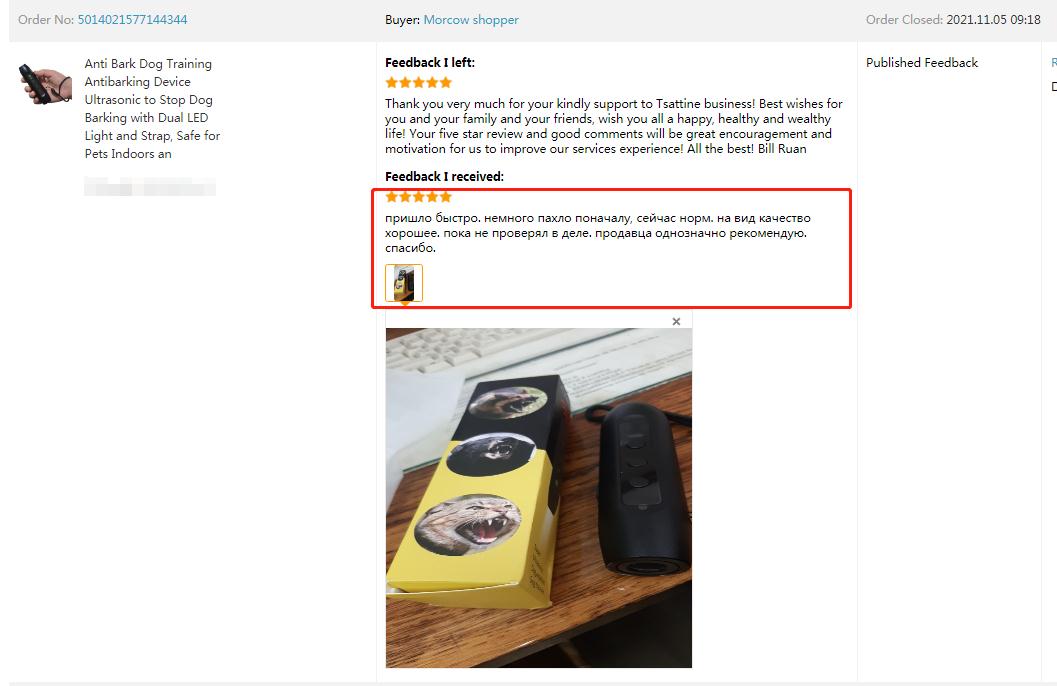The image size is (1057, 686).
Task: Open buyer Morcow shopper's profile
Action: click(471, 20)
